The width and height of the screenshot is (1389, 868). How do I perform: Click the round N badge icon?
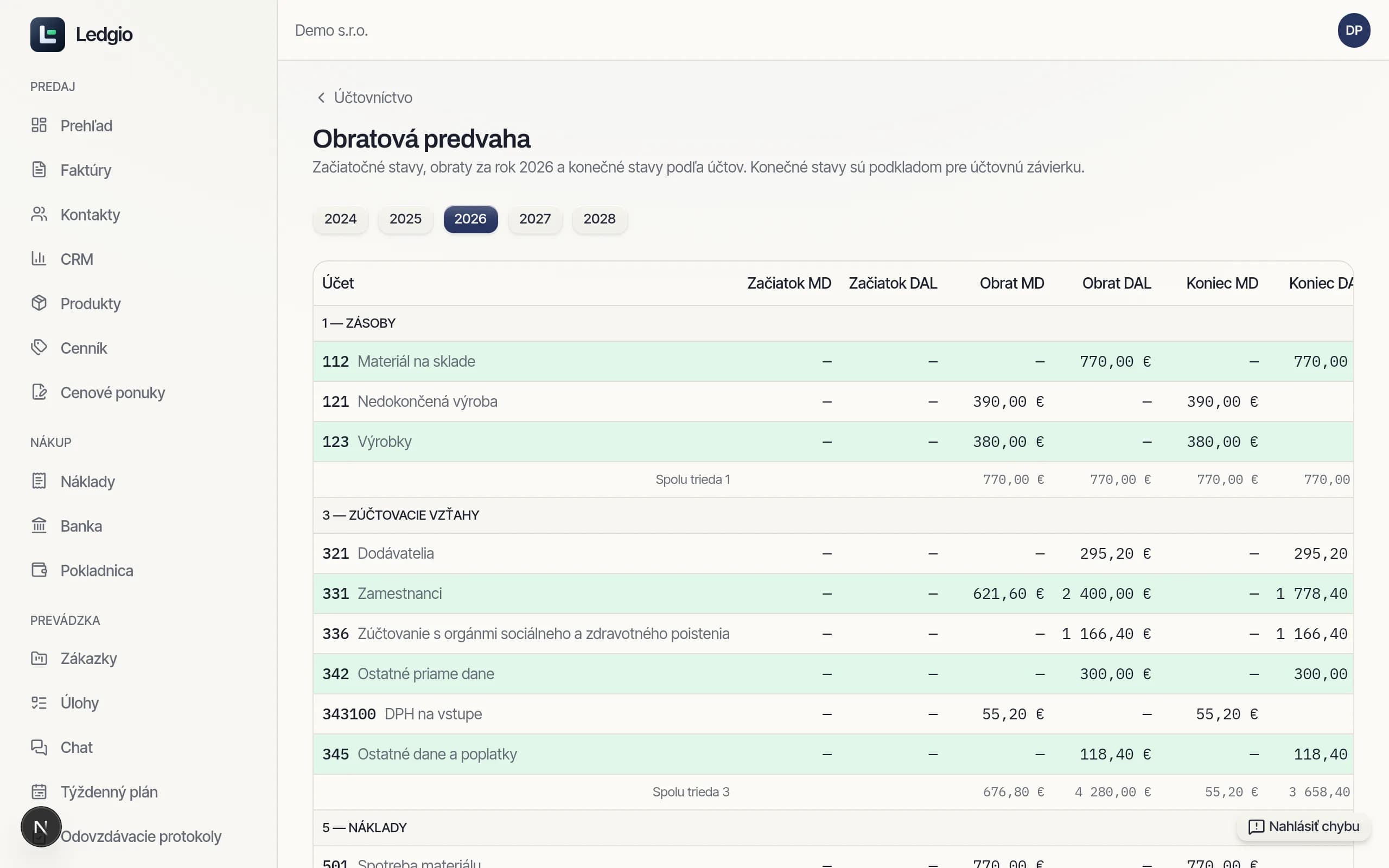click(41, 827)
